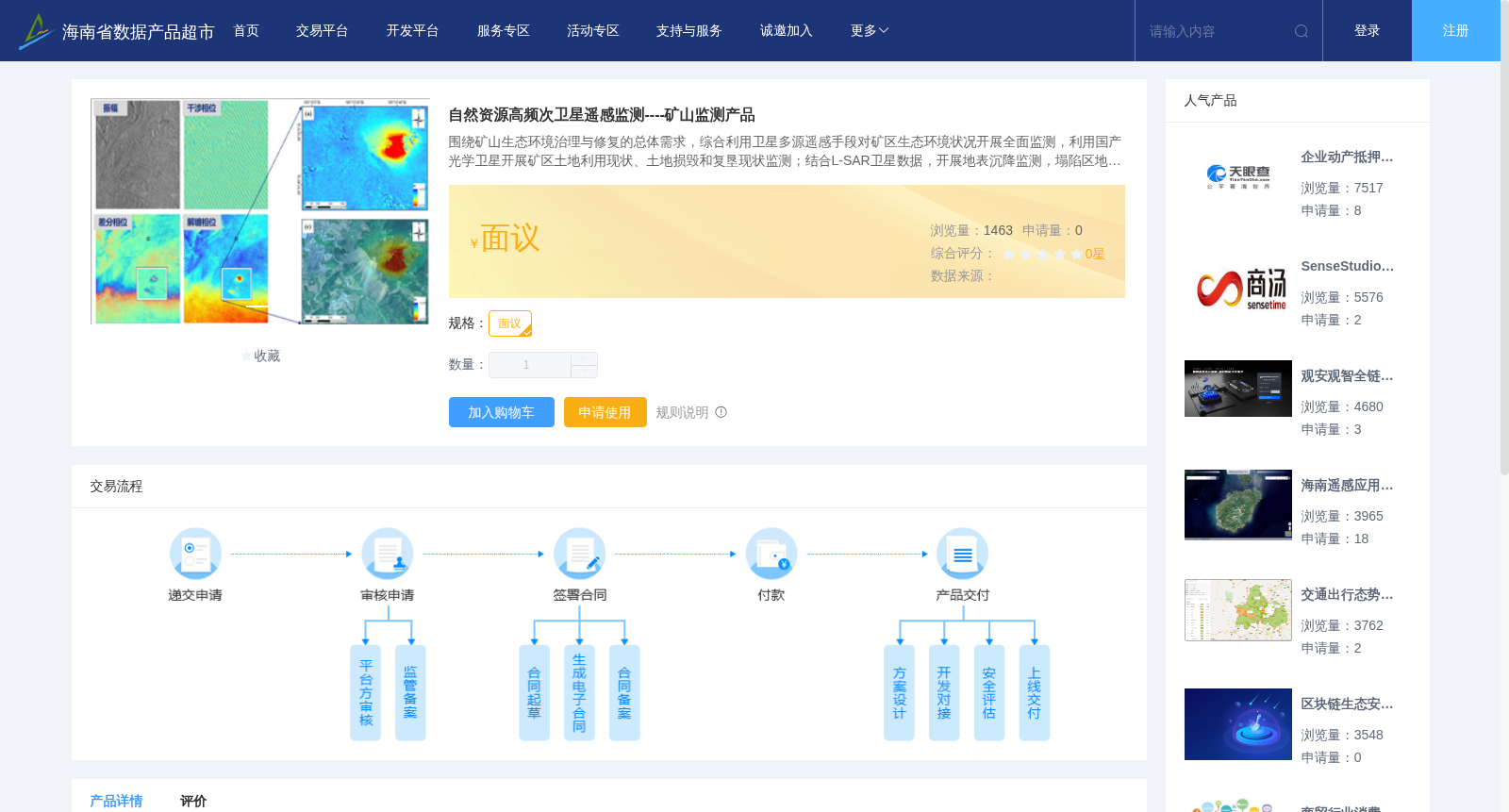
Task: Open the 区块链生态安 product thumbnail
Action: (1238, 724)
